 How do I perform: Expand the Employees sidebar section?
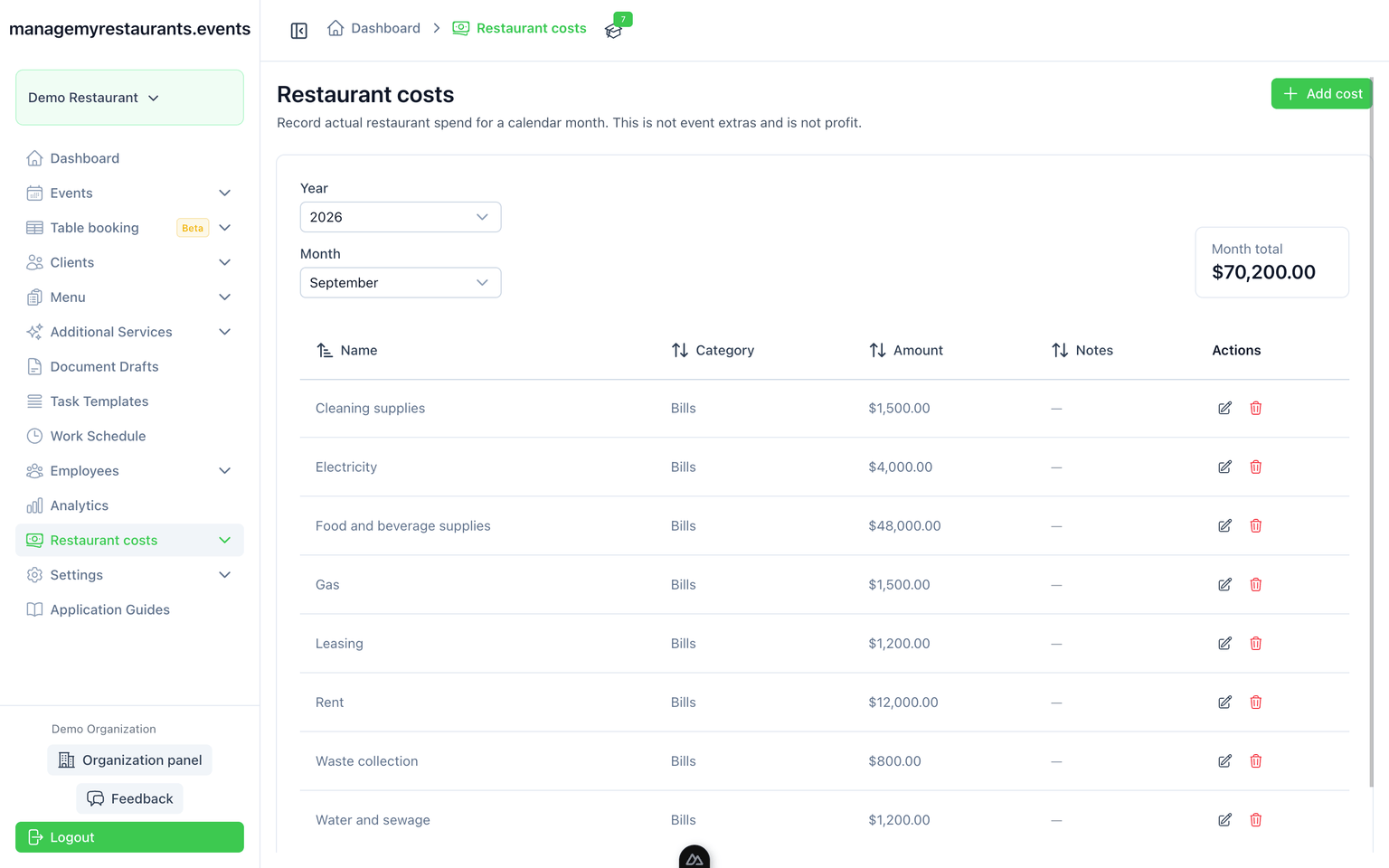(x=129, y=471)
